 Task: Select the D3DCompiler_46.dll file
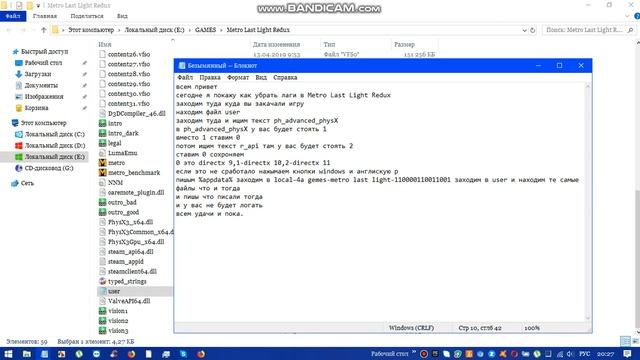(x=136, y=113)
